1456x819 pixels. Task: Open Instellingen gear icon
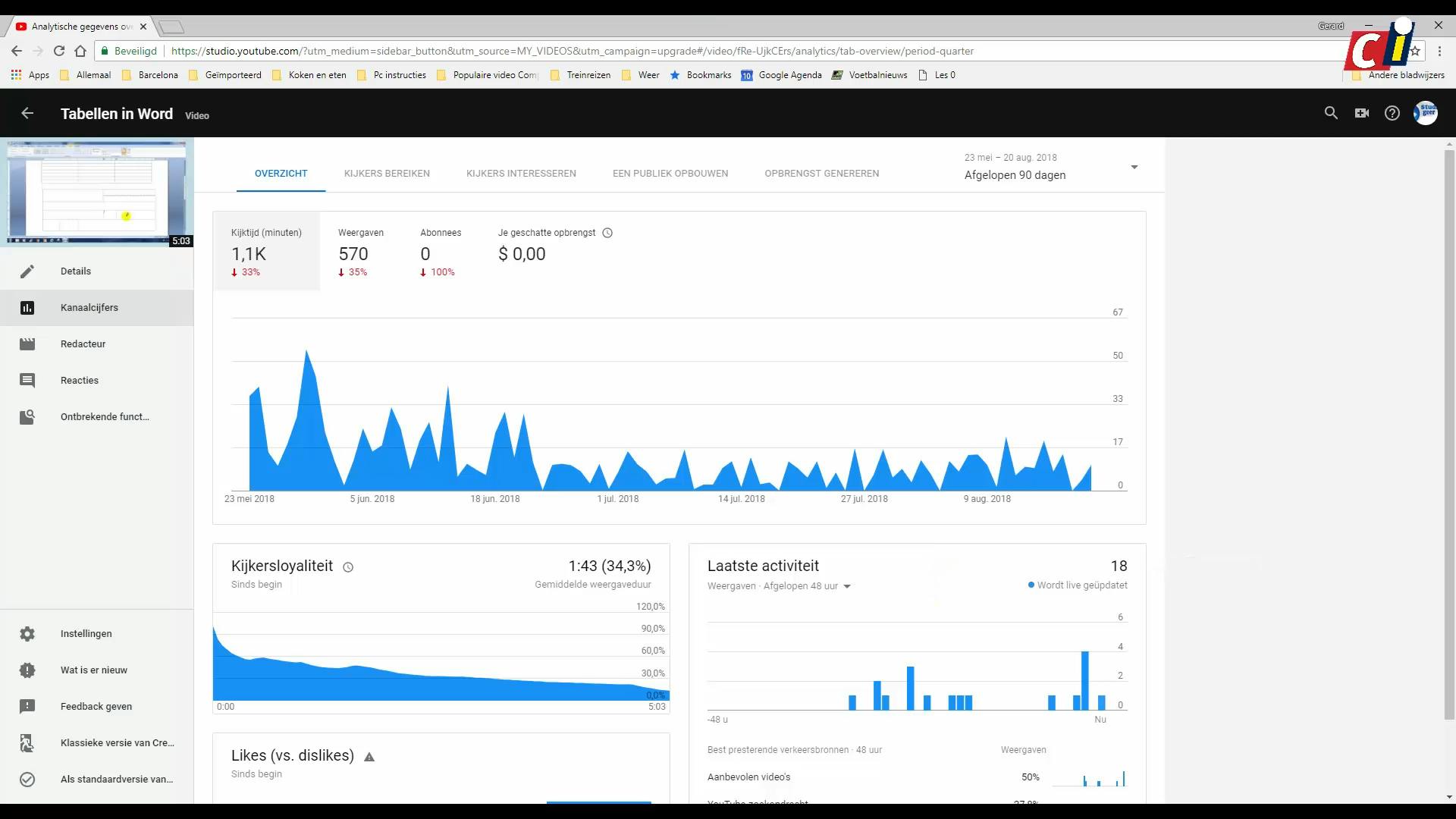click(27, 634)
